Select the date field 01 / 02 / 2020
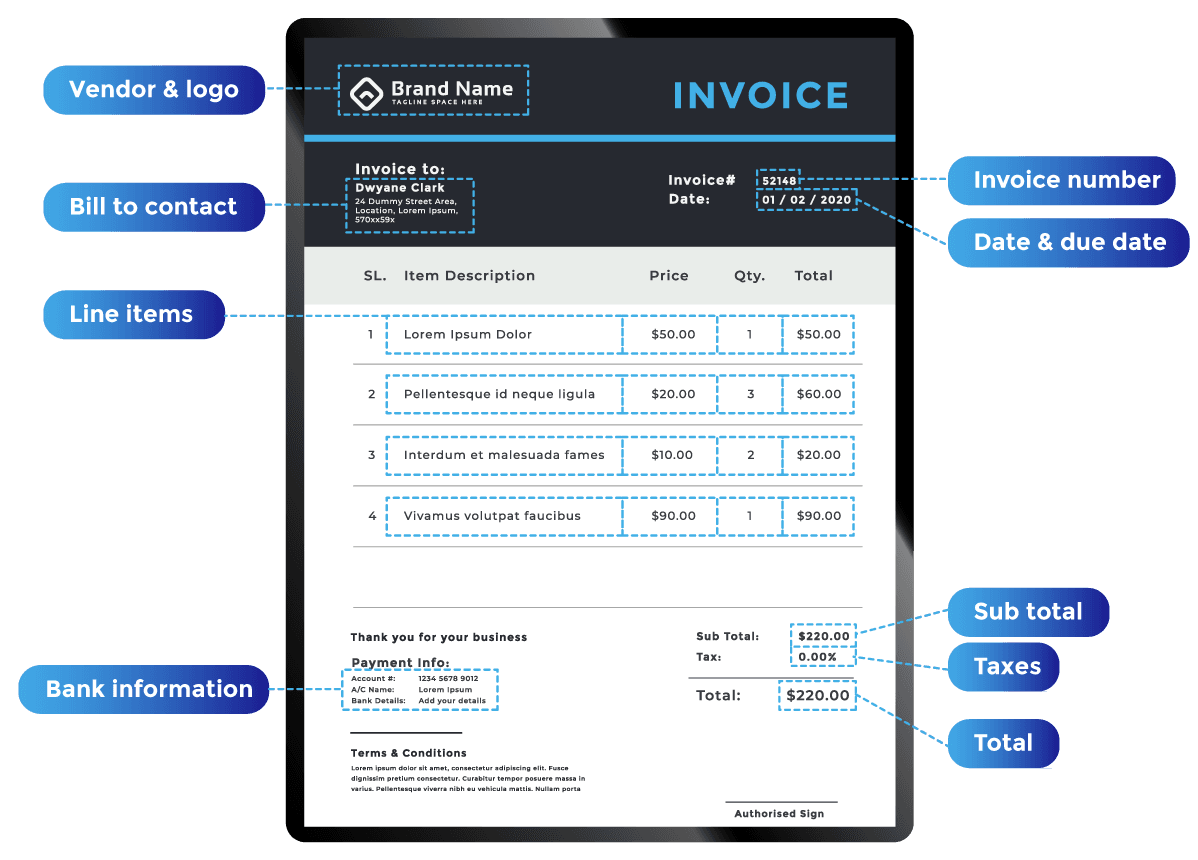The height and width of the screenshot is (860, 1198). tap(807, 199)
